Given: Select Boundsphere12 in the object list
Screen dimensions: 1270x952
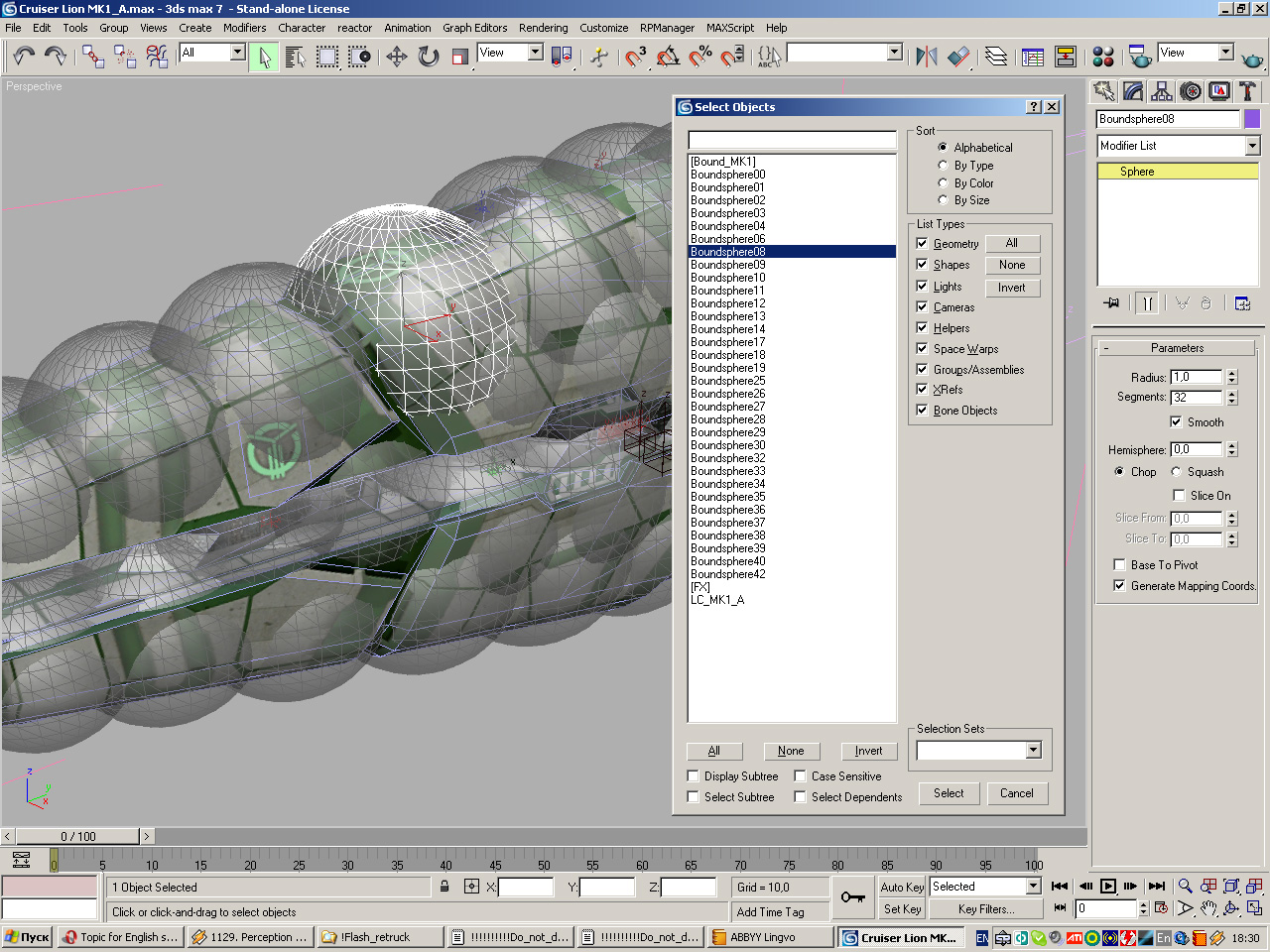Looking at the screenshot, I should point(728,303).
